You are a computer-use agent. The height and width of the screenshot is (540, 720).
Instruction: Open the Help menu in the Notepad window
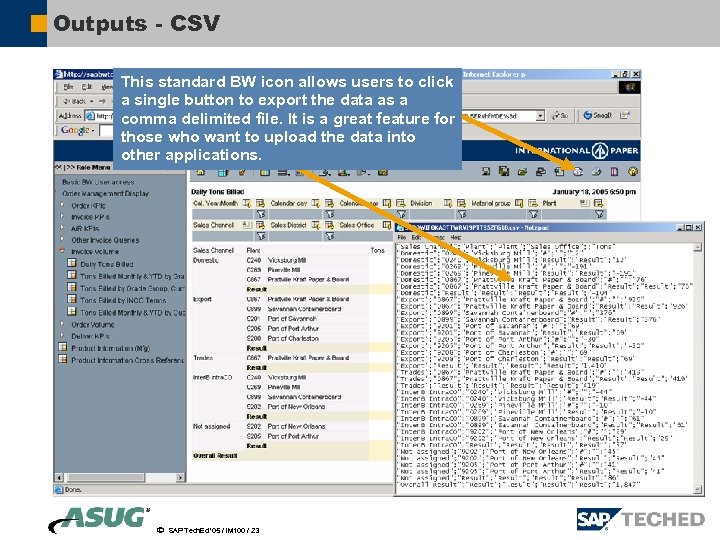pos(456,237)
